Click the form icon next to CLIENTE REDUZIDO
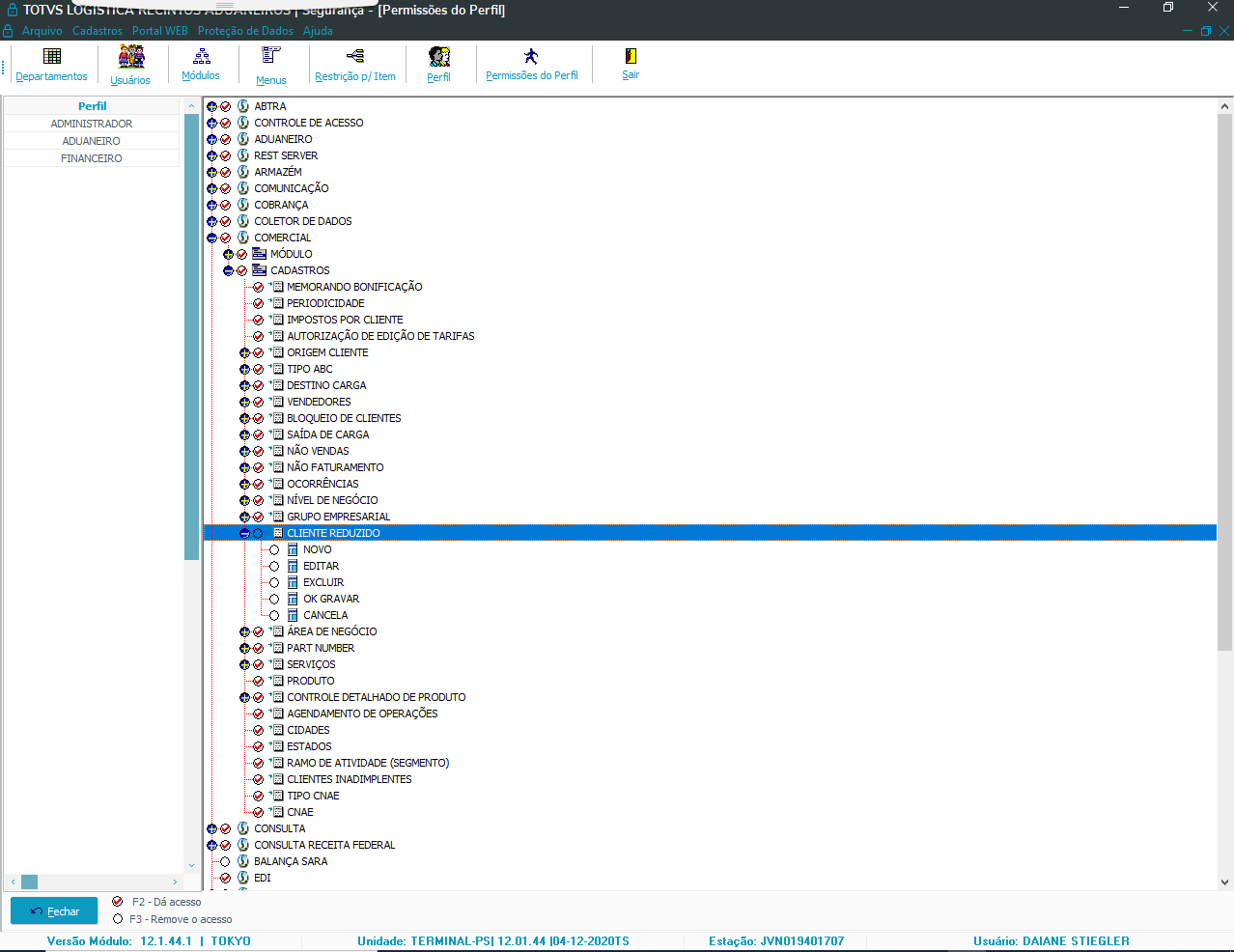This screenshot has height=952, width=1234. tap(276, 533)
